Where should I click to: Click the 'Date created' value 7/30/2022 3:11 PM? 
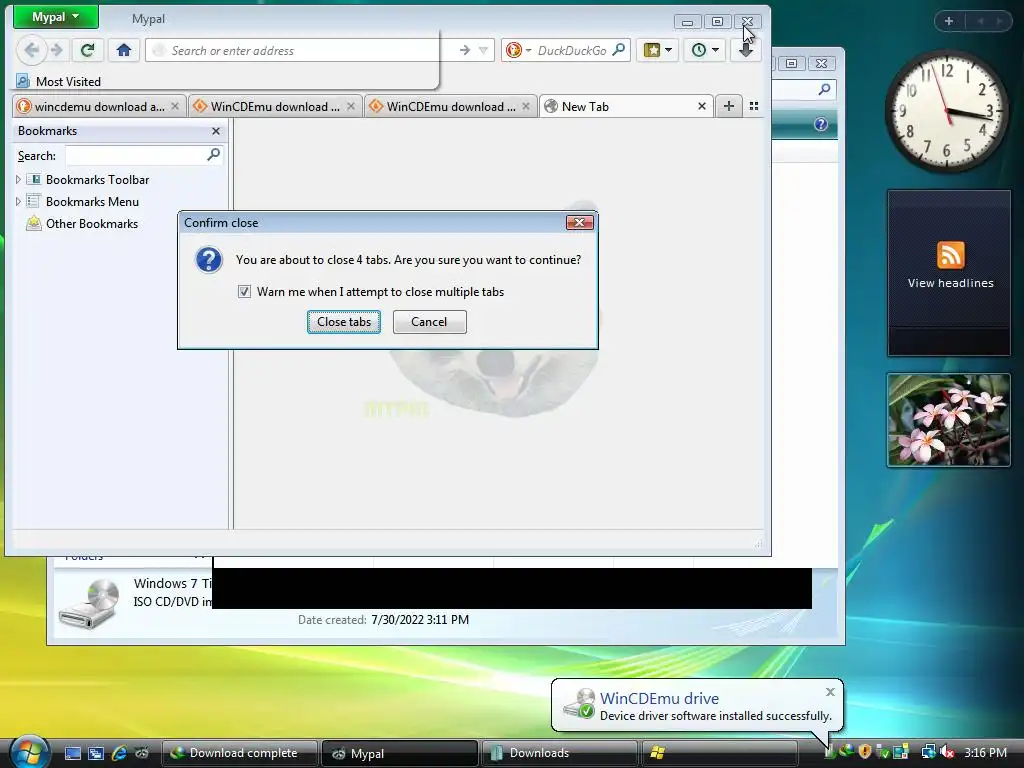[x=420, y=620]
